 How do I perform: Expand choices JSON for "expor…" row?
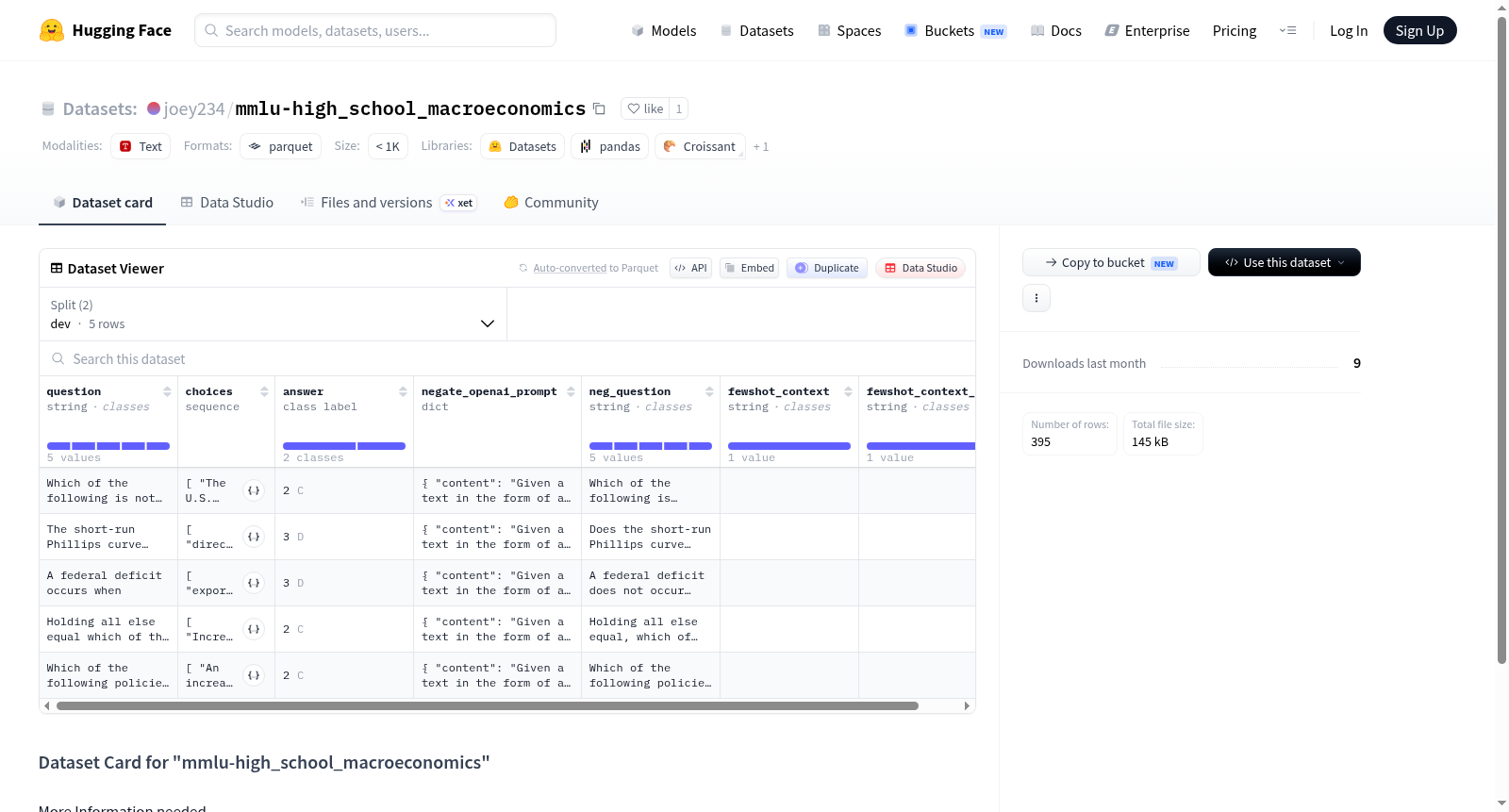(x=254, y=583)
